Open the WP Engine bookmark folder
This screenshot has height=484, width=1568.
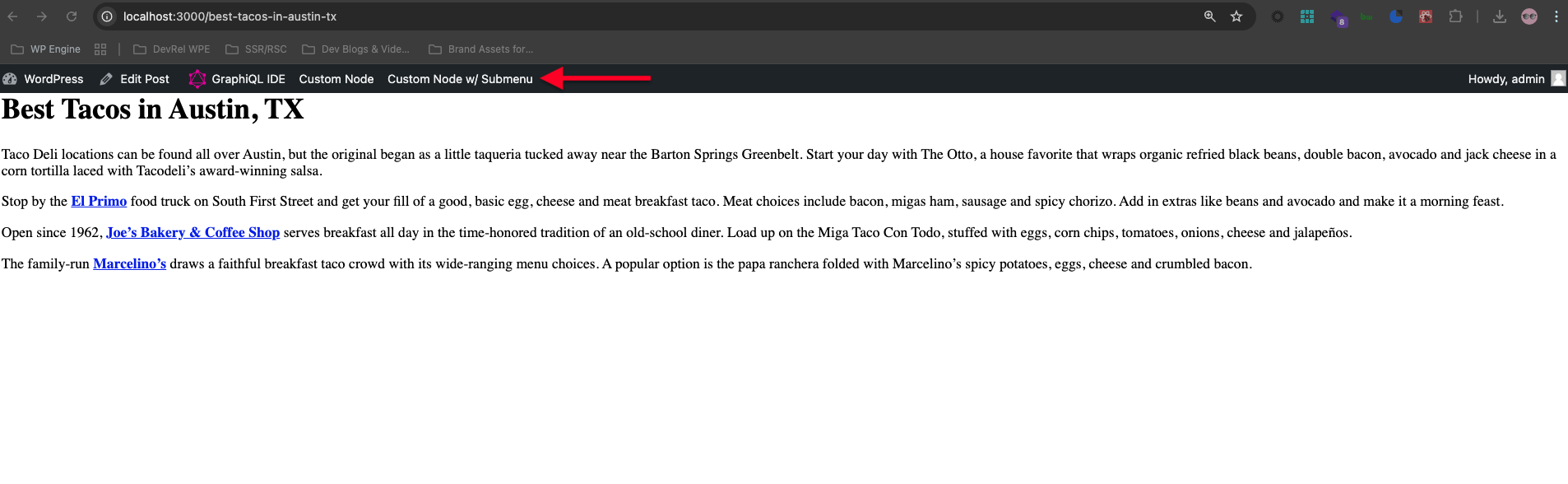point(45,49)
